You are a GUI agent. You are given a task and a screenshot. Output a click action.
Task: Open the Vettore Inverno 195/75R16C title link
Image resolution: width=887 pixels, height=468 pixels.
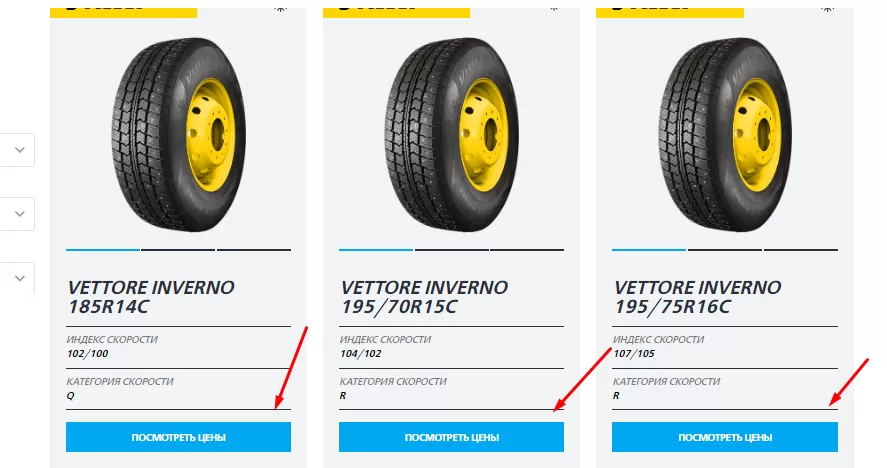tap(696, 296)
